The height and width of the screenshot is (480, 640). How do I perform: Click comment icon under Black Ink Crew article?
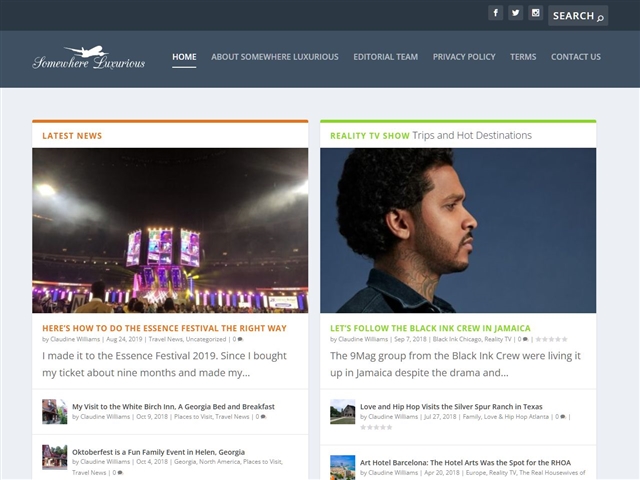524,339
